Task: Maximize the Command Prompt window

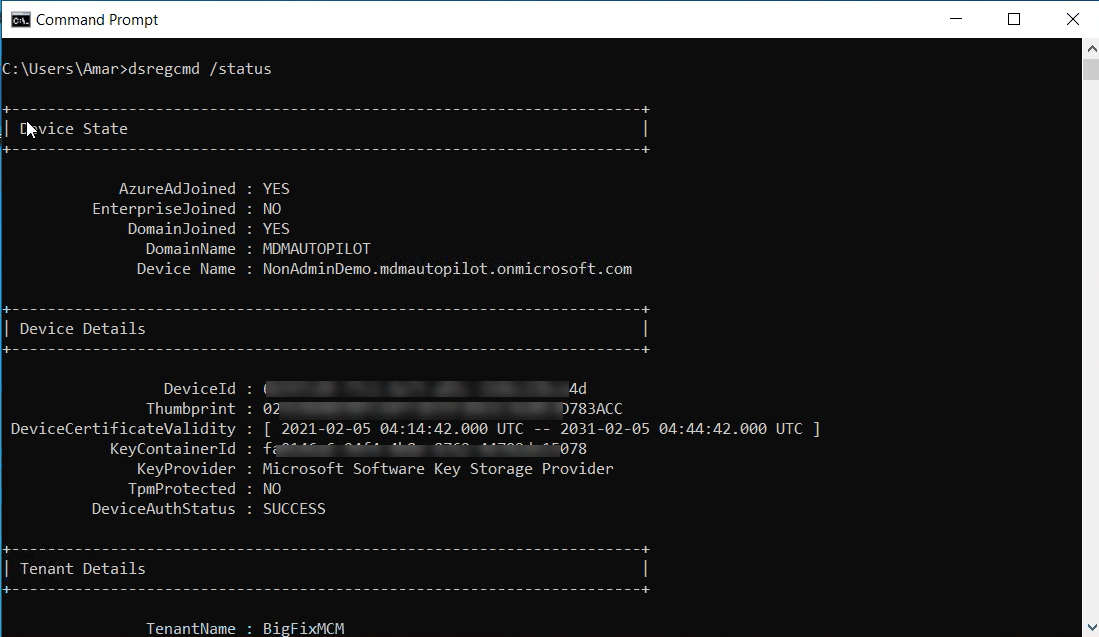Action: pos(1014,19)
